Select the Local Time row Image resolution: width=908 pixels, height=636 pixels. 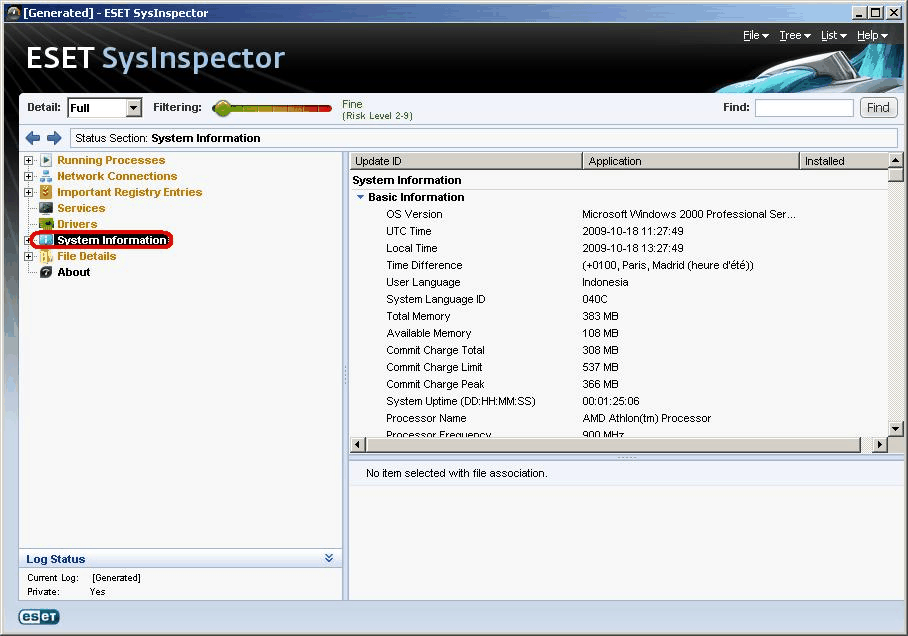[x=619, y=248]
